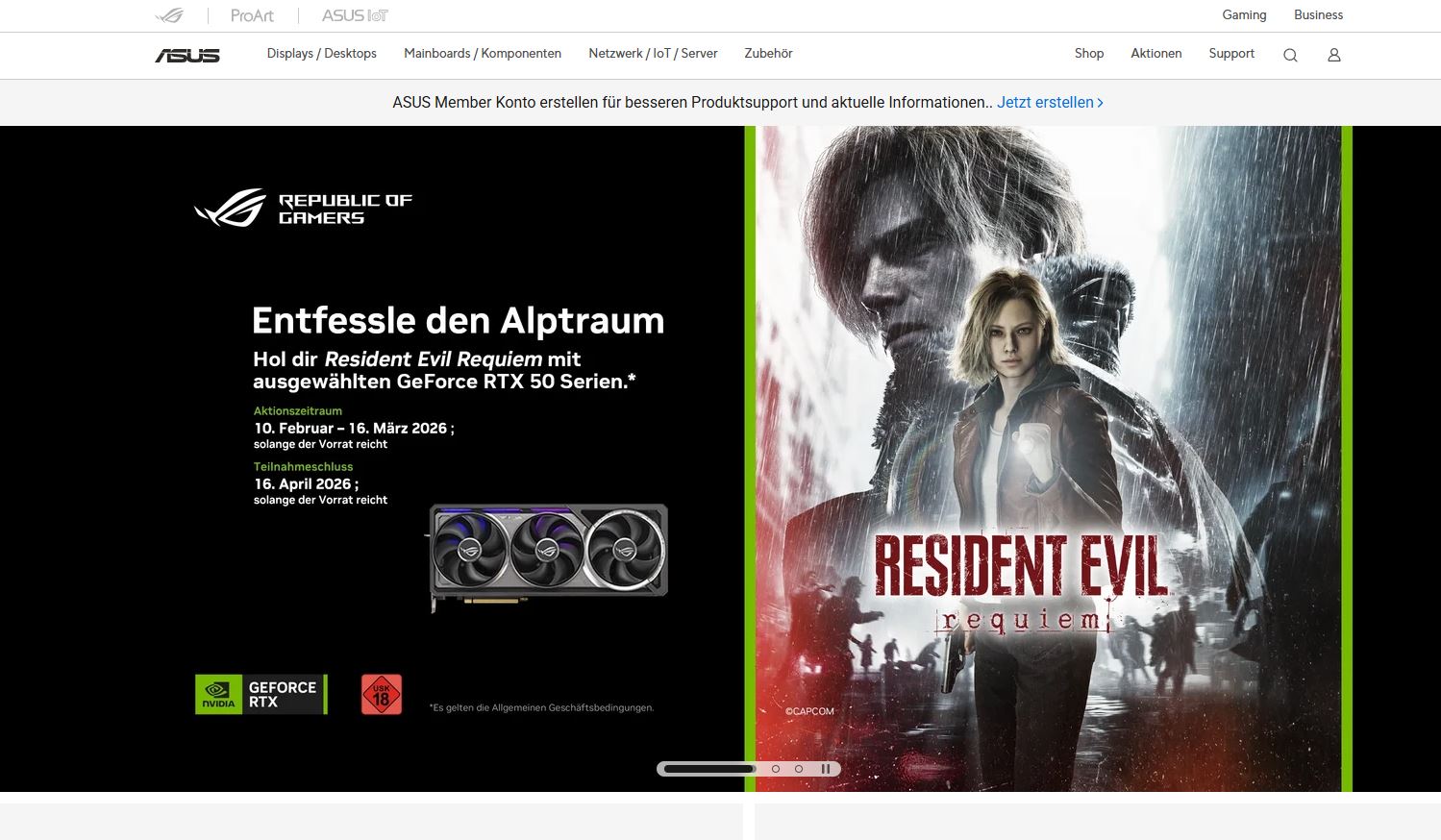Click the user account icon
Image resolution: width=1441 pixels, height=840 pixels.
pos(1333,55)
